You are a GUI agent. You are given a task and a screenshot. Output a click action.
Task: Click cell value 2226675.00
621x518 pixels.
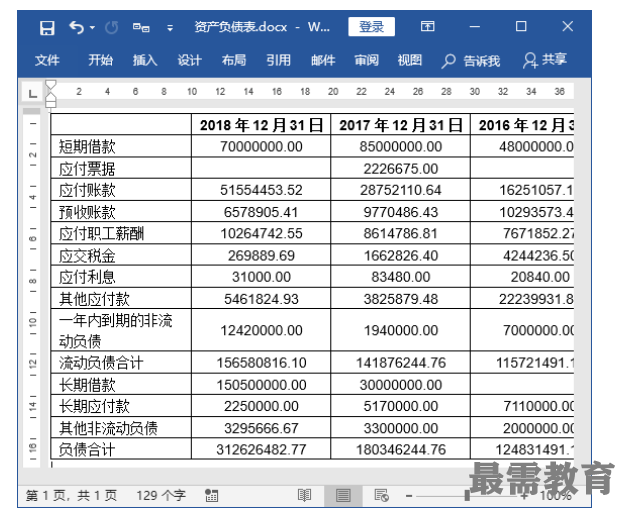tap(400, 169)
